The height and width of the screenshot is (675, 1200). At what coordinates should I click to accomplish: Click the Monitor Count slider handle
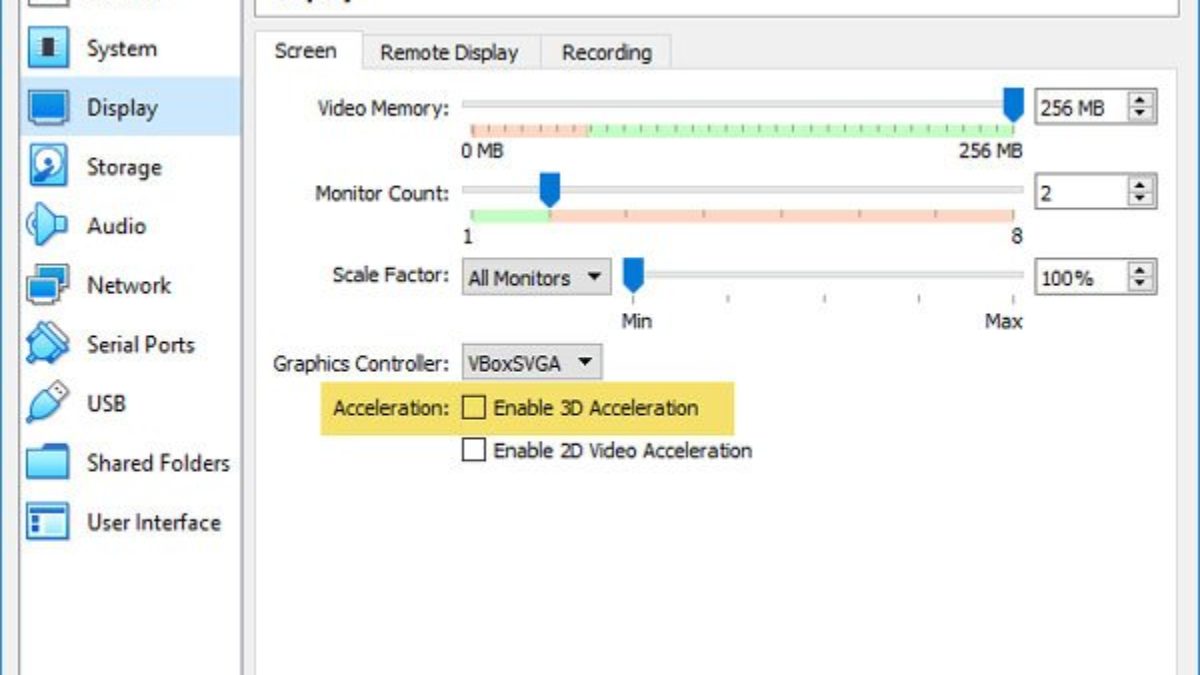tap(549, 188)
